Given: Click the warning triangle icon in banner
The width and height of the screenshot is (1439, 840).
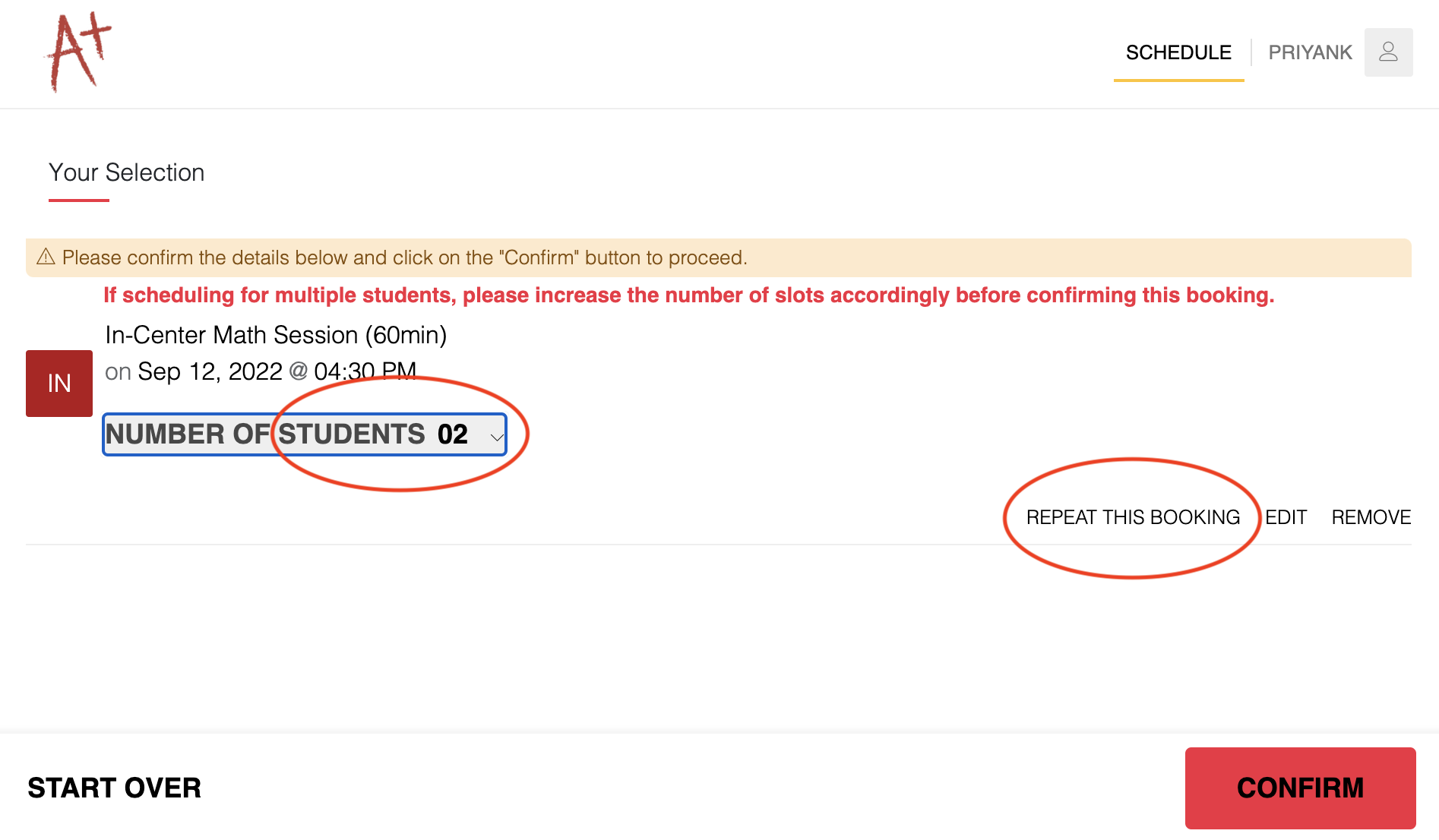Looking at the screenshot, I should 46,257.
